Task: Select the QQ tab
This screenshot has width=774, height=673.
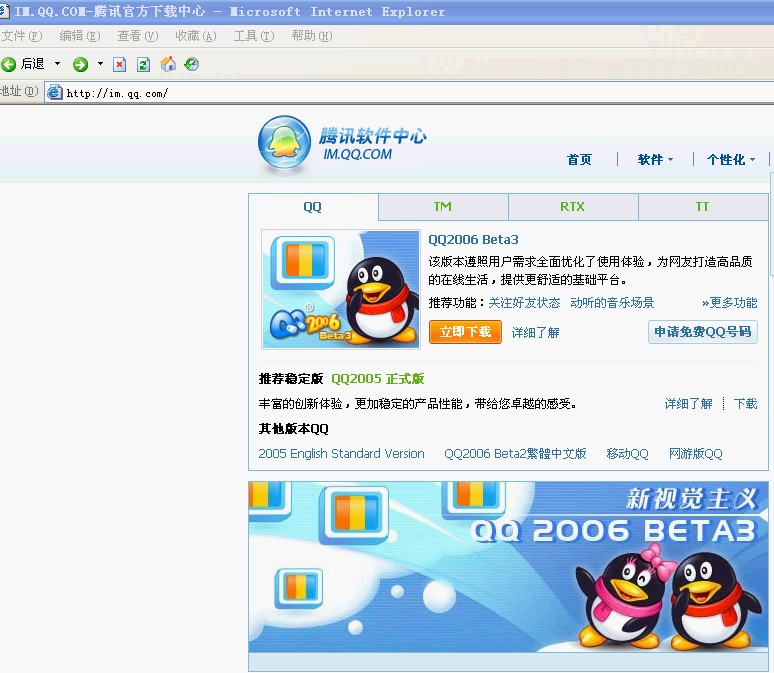Action: pos(313,207)
